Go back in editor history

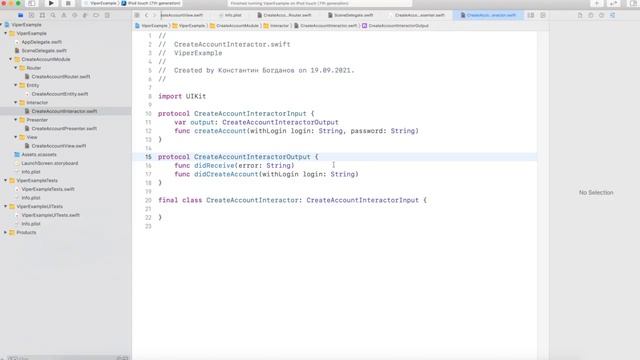click(x=147, y=15)
